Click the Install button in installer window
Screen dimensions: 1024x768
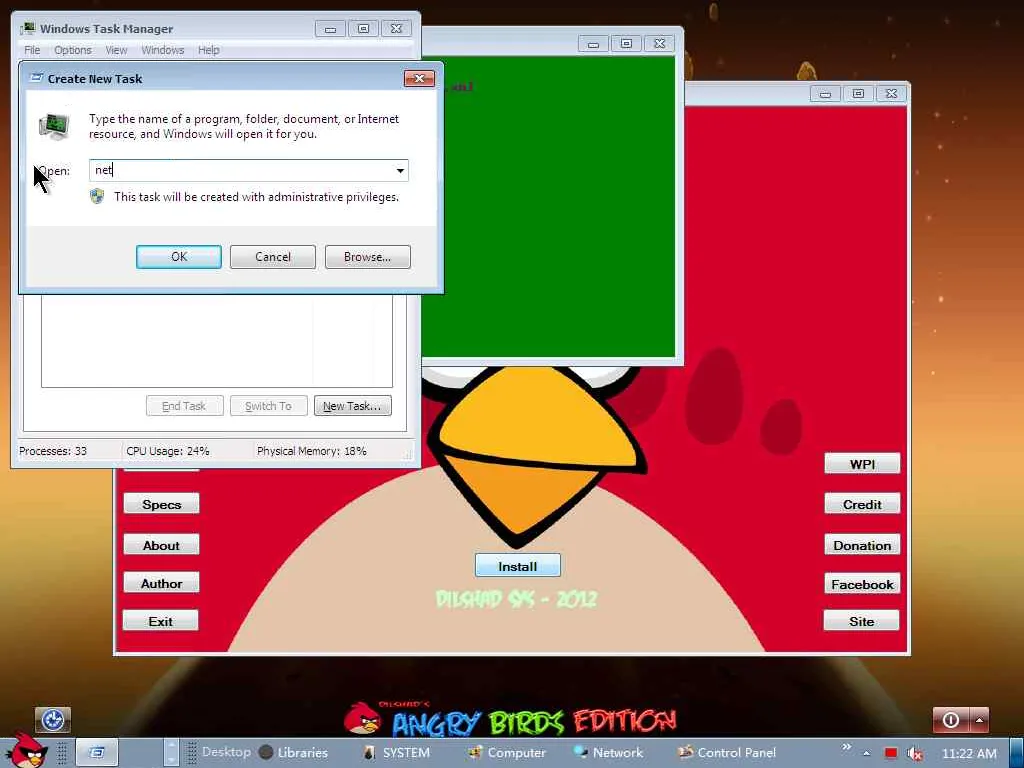(517, 566)
